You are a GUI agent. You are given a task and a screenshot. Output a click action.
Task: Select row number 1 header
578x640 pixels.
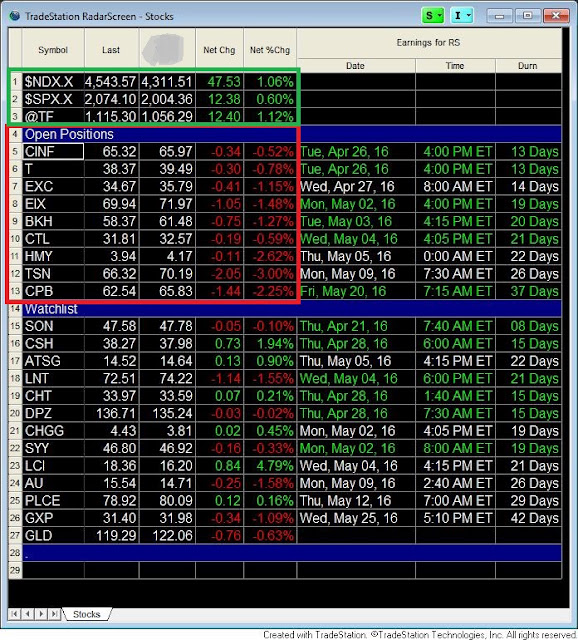[x=15, y=82]
